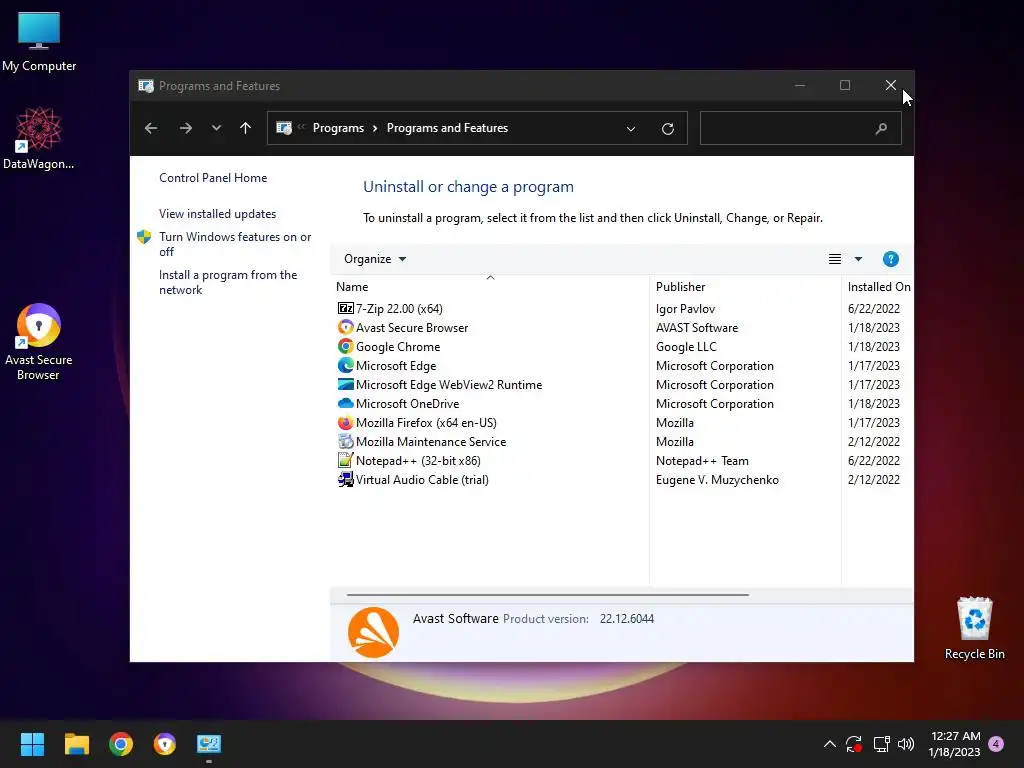1024x768 pixels.
Task: Expand the address bar history dropdown
Action: [x=631, y=129]
